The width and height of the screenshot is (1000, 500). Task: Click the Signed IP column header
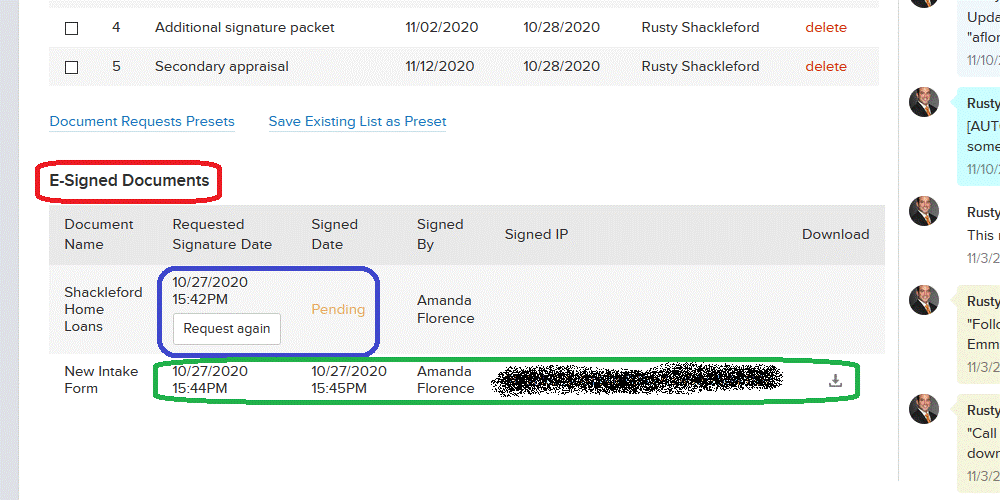tap(536, 234)
